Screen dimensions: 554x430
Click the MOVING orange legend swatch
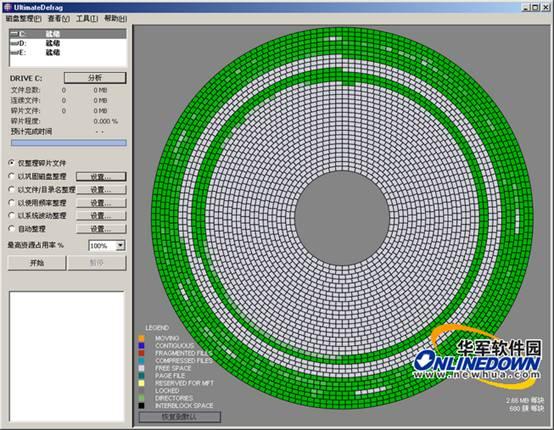[141, 338]
